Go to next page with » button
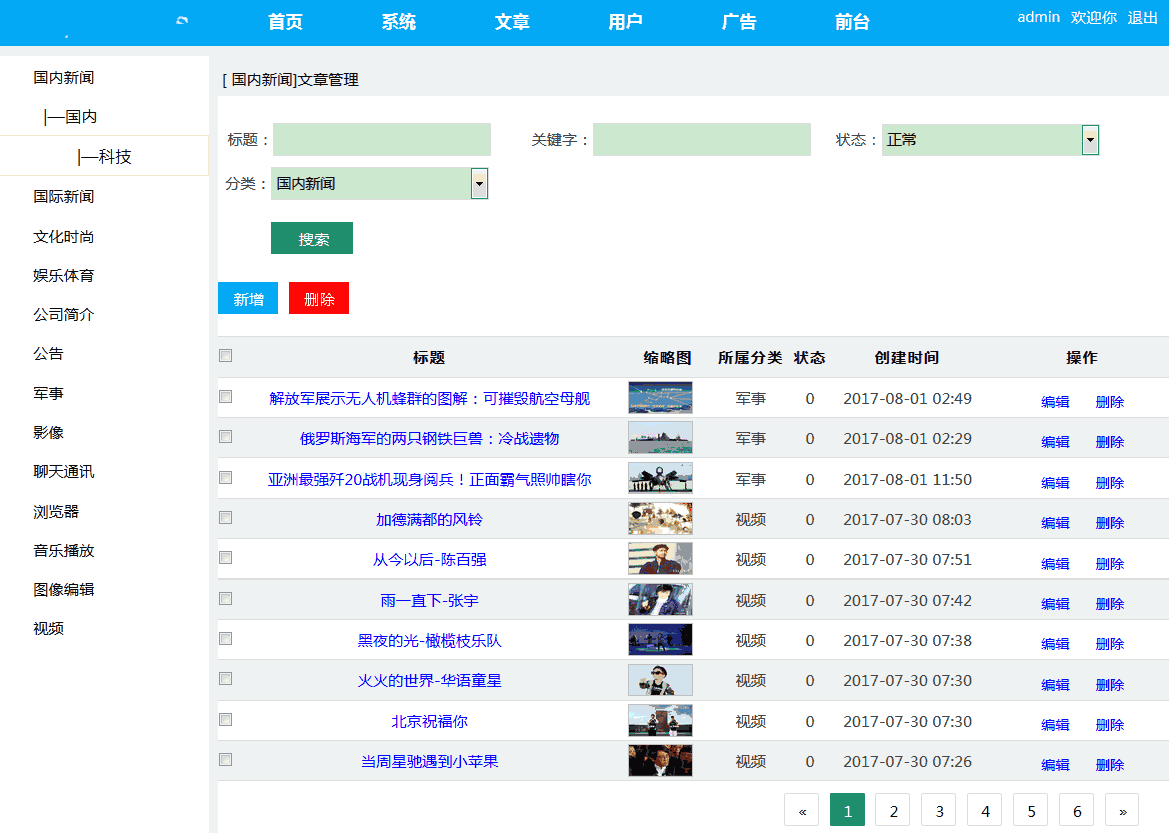The width and height of the screenshot is (1169, 833). click(1122, 811)
